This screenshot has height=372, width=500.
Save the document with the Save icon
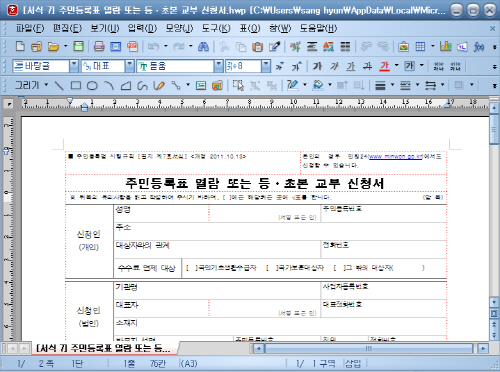point(79,46)
